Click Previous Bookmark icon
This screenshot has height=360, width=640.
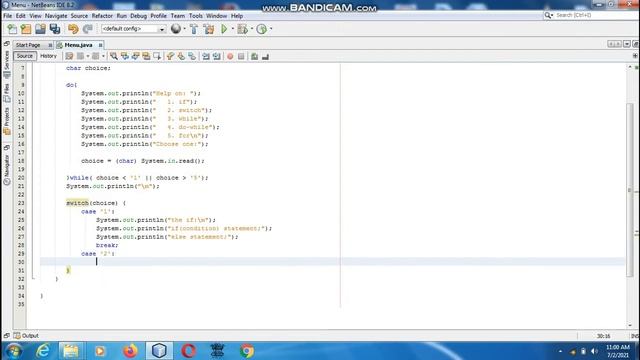pos(170,56)
